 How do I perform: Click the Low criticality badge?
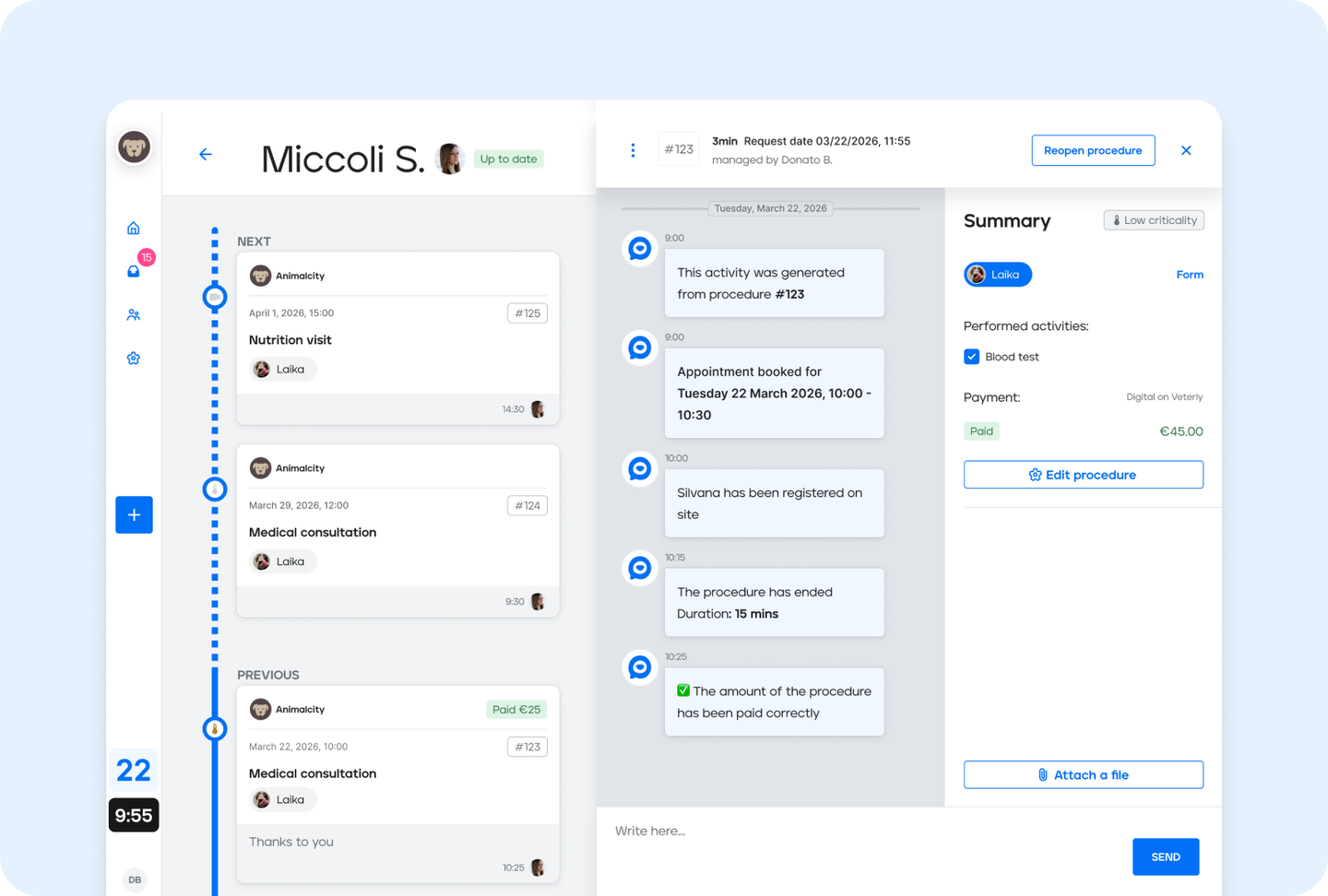(x=1154, y=220)
